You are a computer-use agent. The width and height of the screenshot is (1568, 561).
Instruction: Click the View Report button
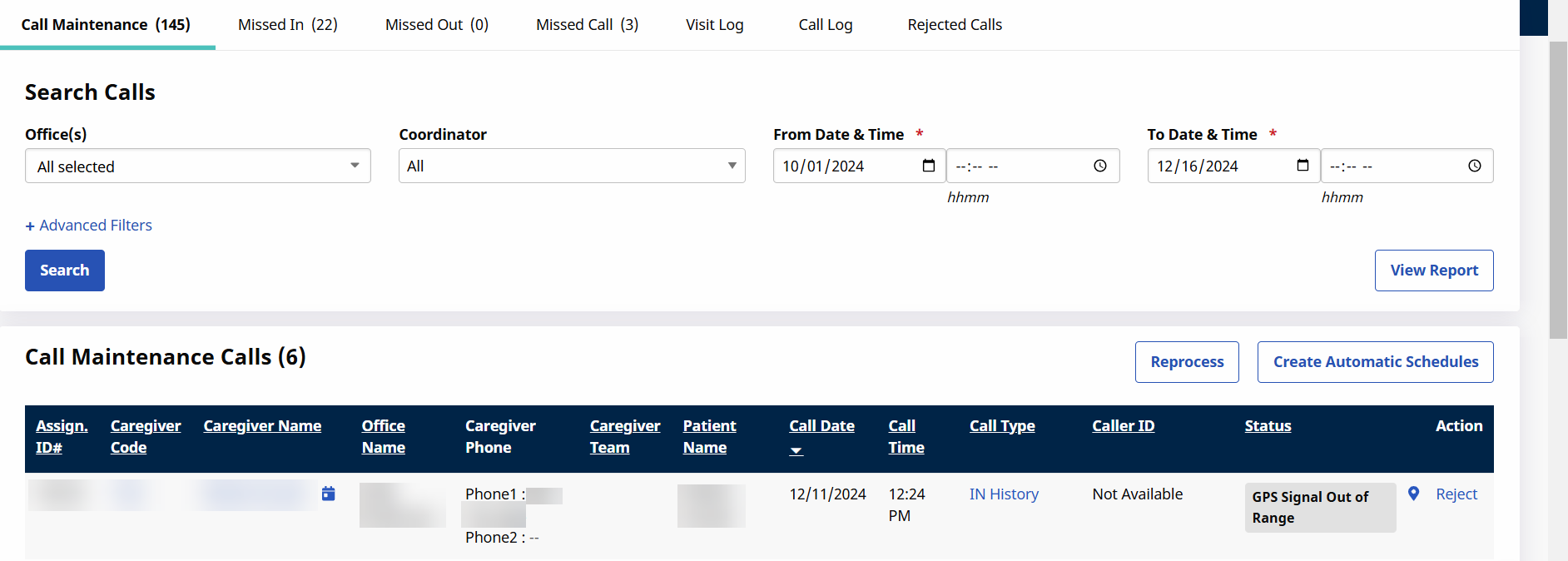(1434, 271)
